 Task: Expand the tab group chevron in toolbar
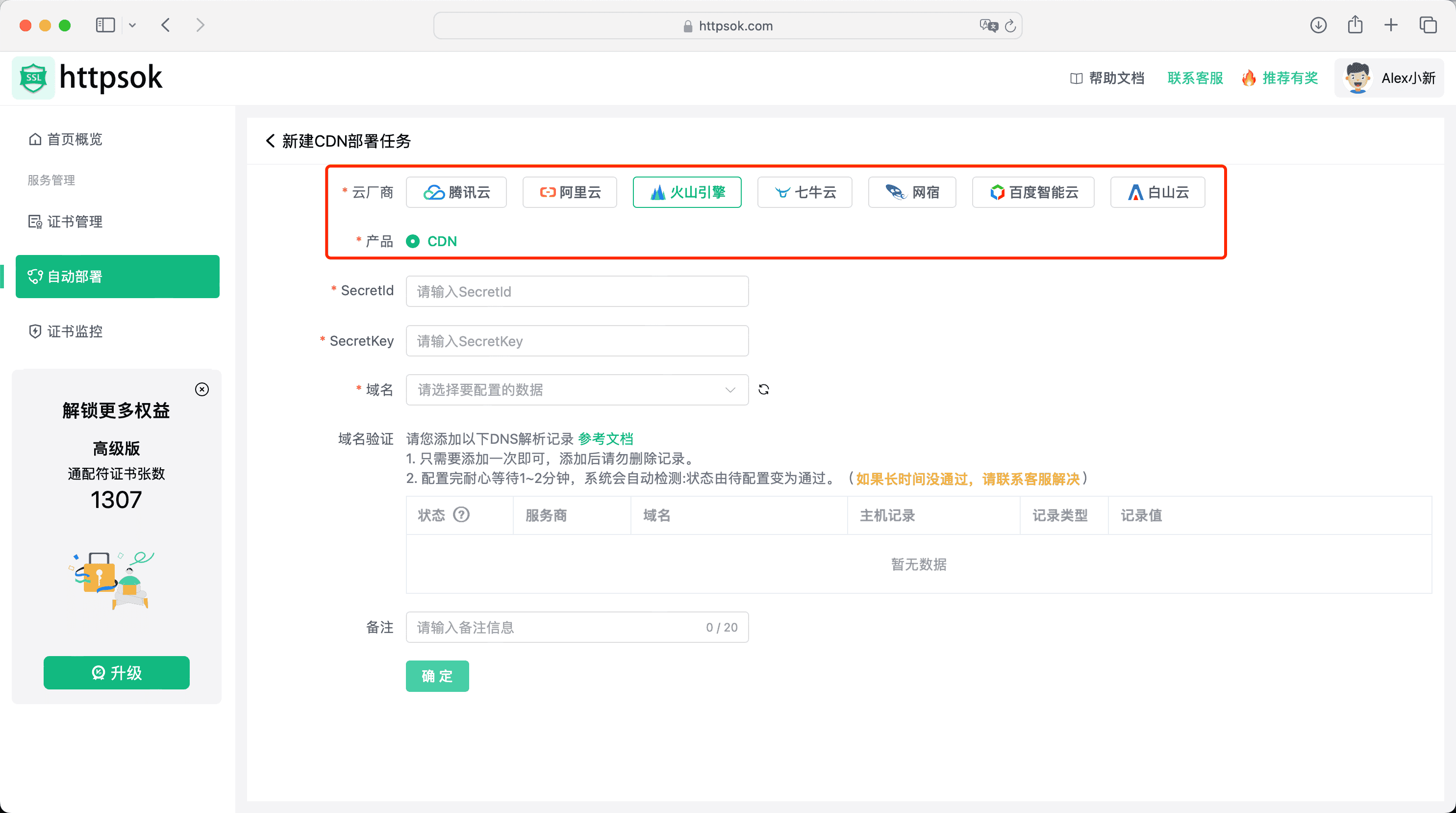[133, 25]
